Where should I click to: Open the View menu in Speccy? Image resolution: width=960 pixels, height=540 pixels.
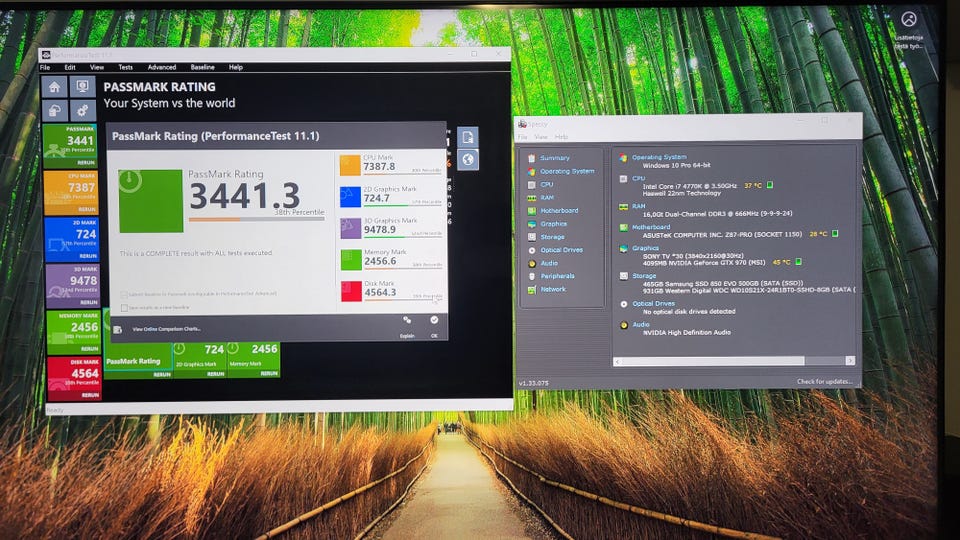(x=541, y=137)
